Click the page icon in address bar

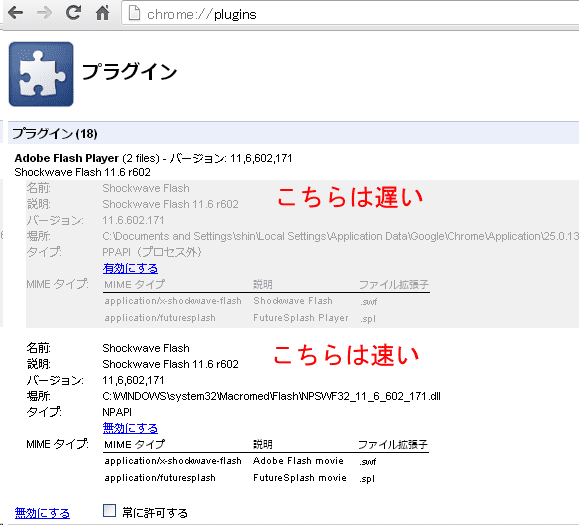(134, 14)
